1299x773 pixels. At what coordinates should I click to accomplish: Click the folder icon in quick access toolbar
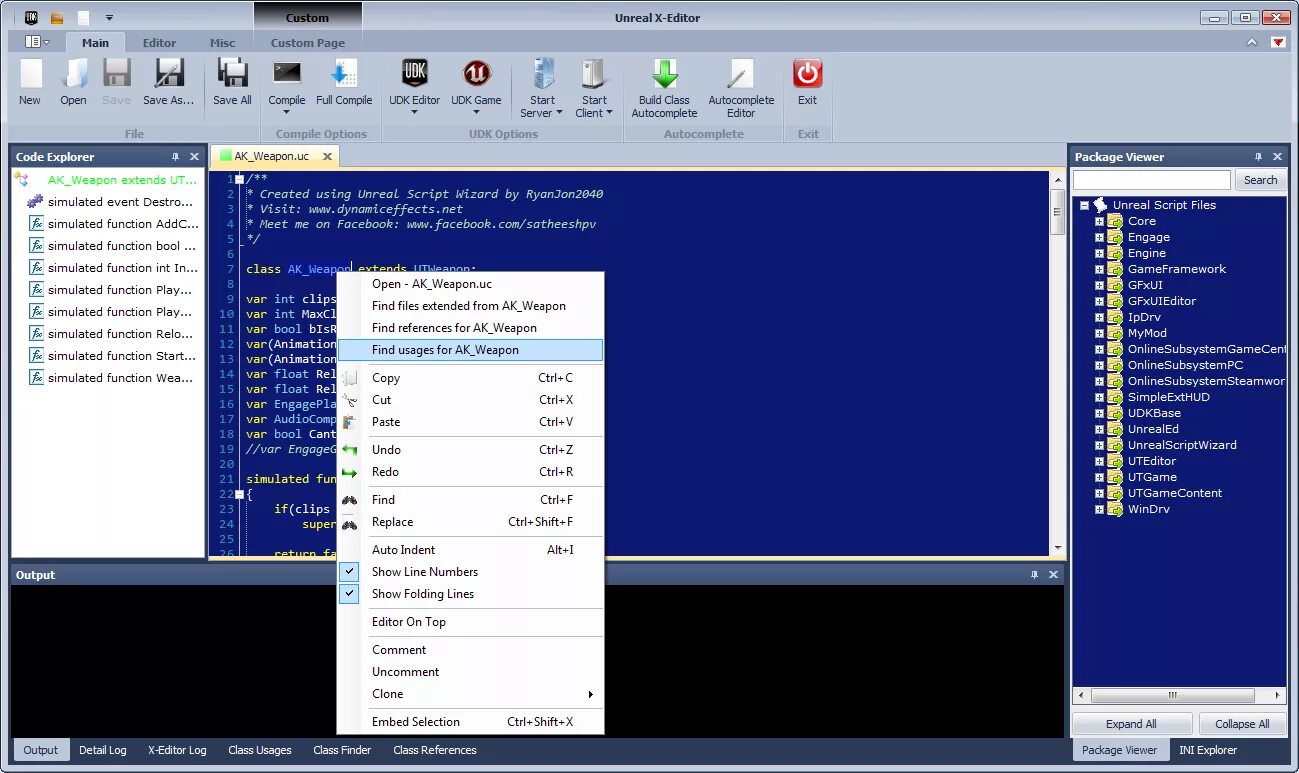(x=57, y=18)
